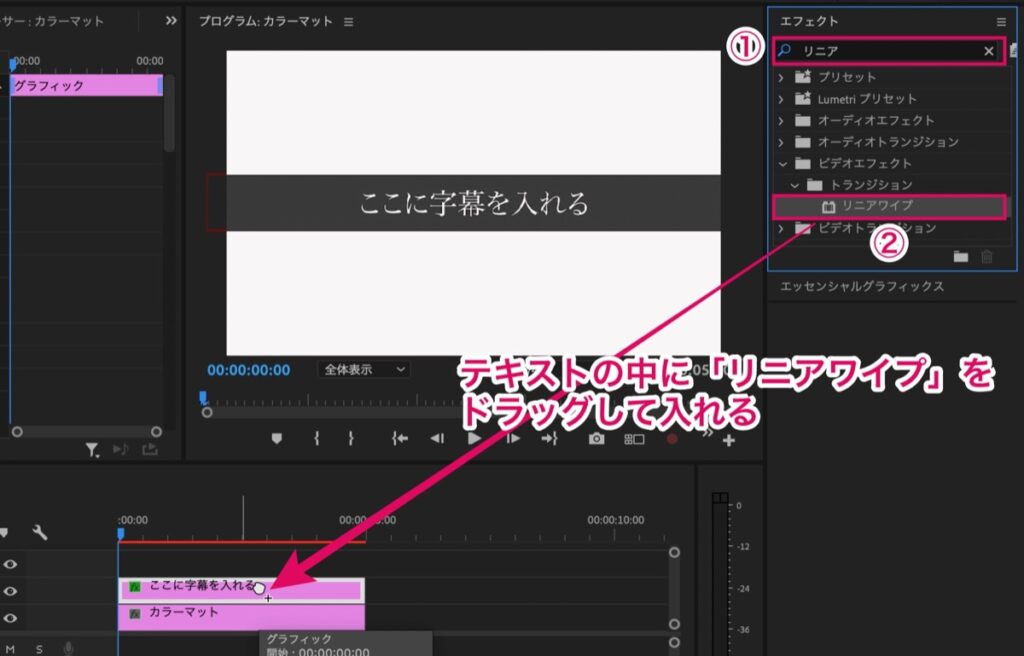Click the Program monitor playhead marker
Viewport: 1024px width, 656px height.
[203, 398]
